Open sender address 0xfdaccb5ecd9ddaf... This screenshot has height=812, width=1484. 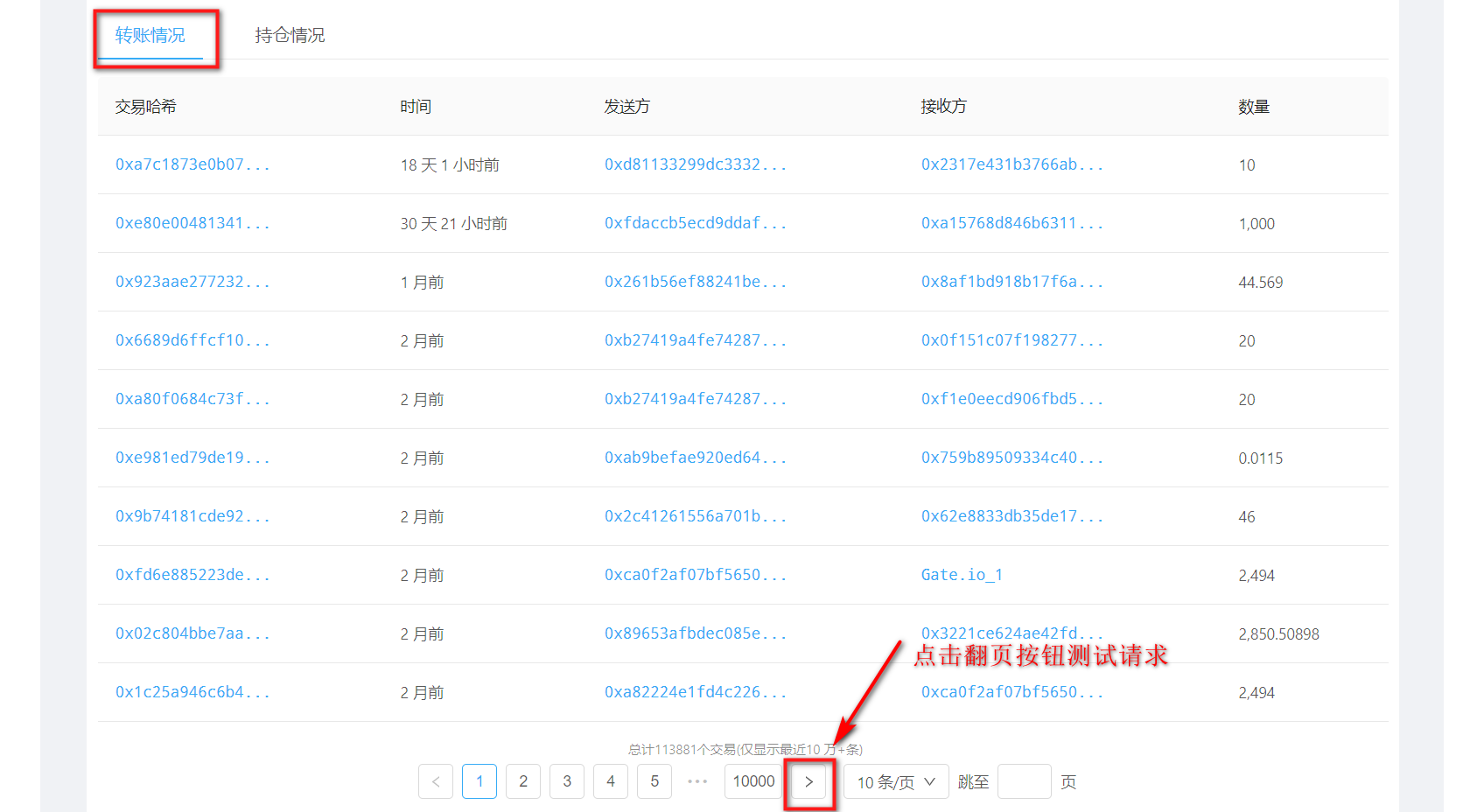click(x=696, y=223)
